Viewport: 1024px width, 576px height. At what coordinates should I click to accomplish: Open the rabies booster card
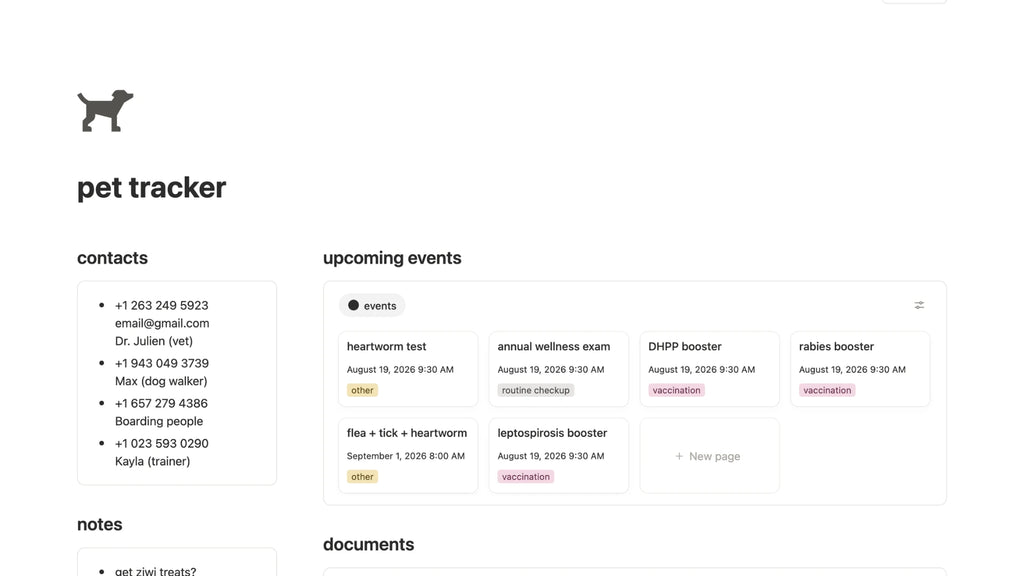point(860,369)
